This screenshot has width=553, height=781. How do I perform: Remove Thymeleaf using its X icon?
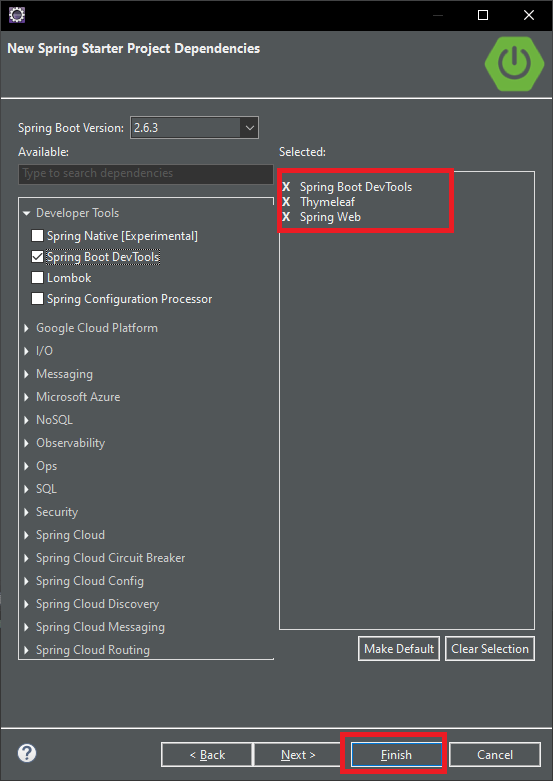286,202
